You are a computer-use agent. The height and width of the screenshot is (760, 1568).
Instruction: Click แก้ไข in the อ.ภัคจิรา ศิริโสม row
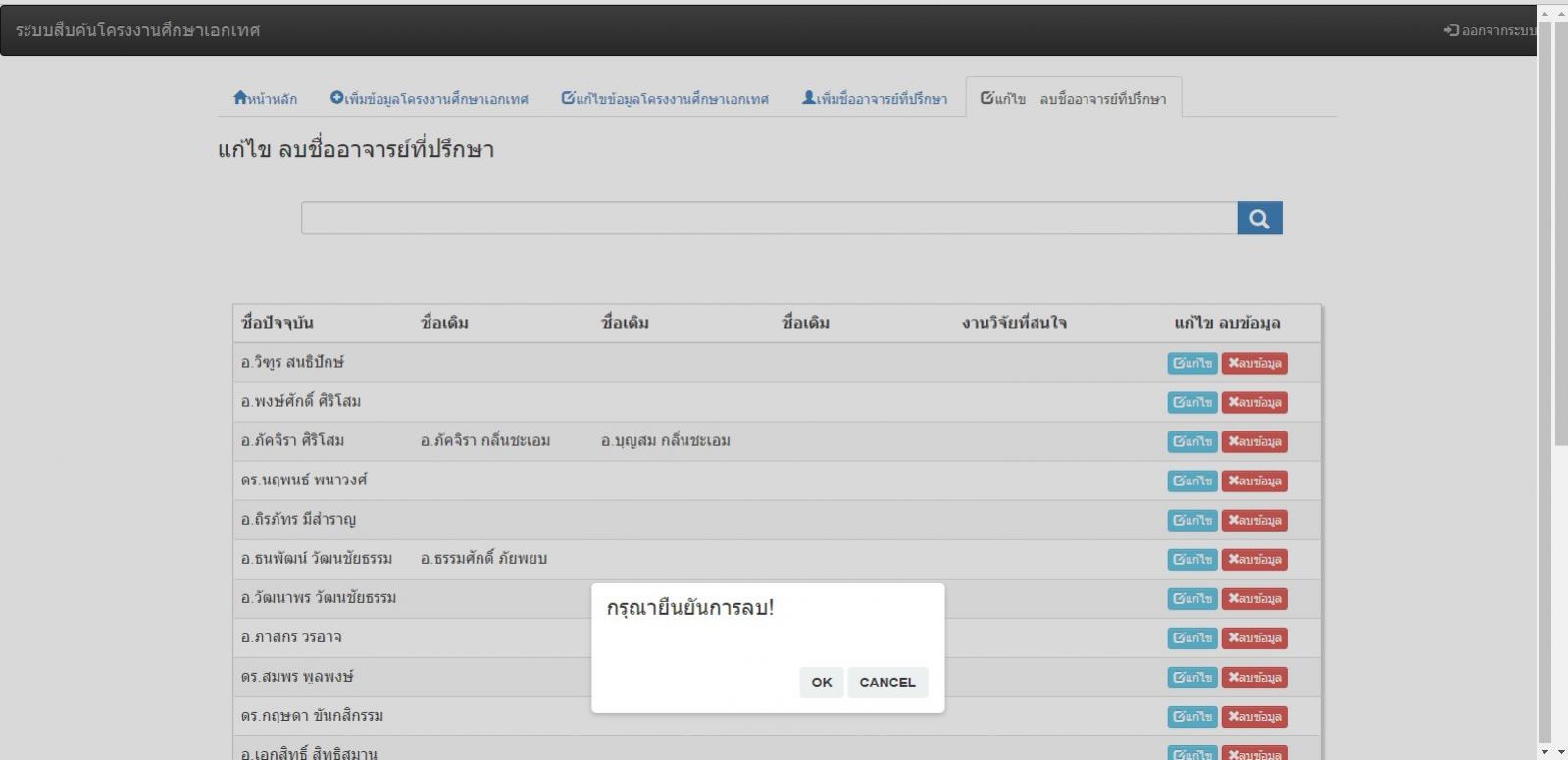pos(1192,441)
